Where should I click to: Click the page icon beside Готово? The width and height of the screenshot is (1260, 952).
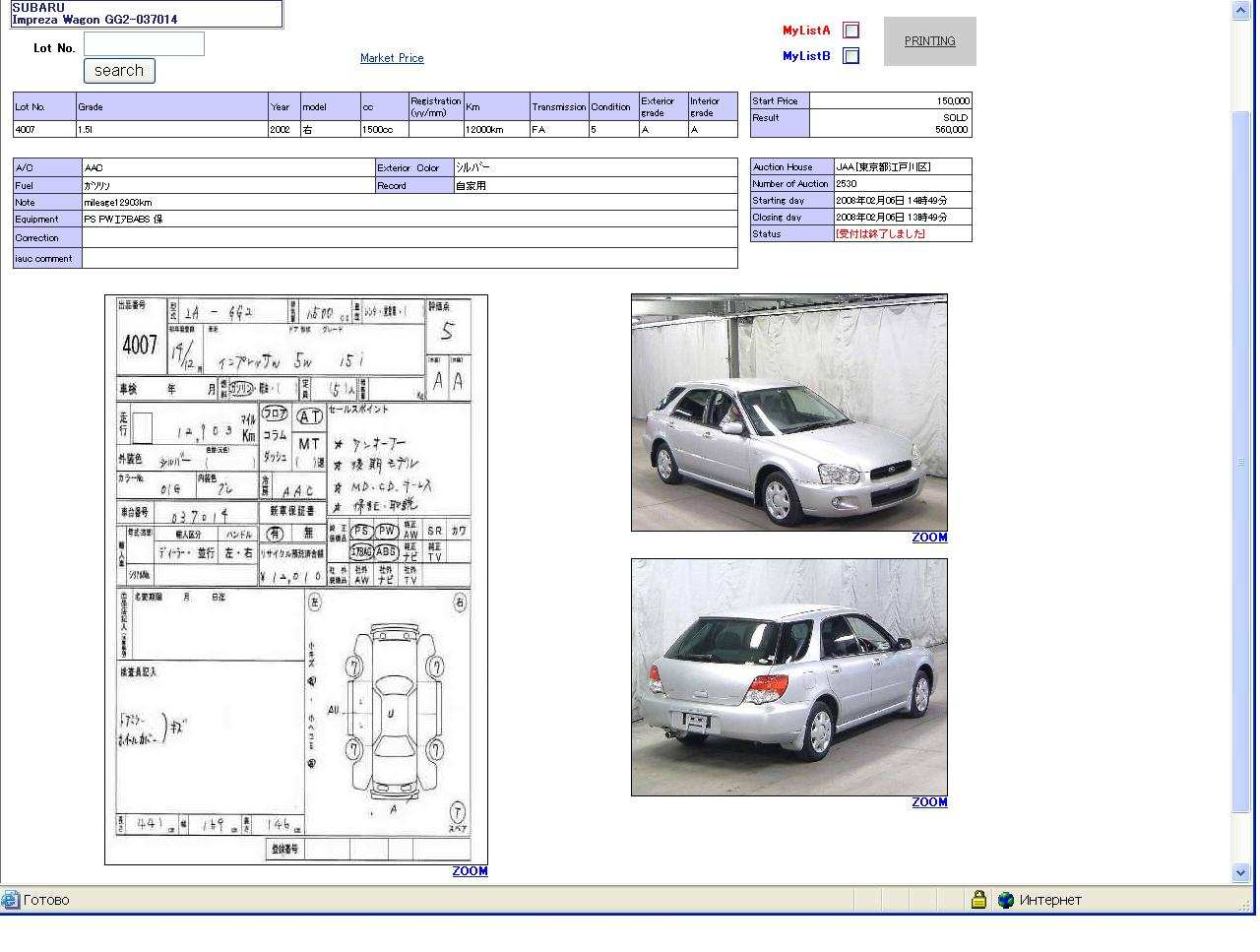point(10,900)
